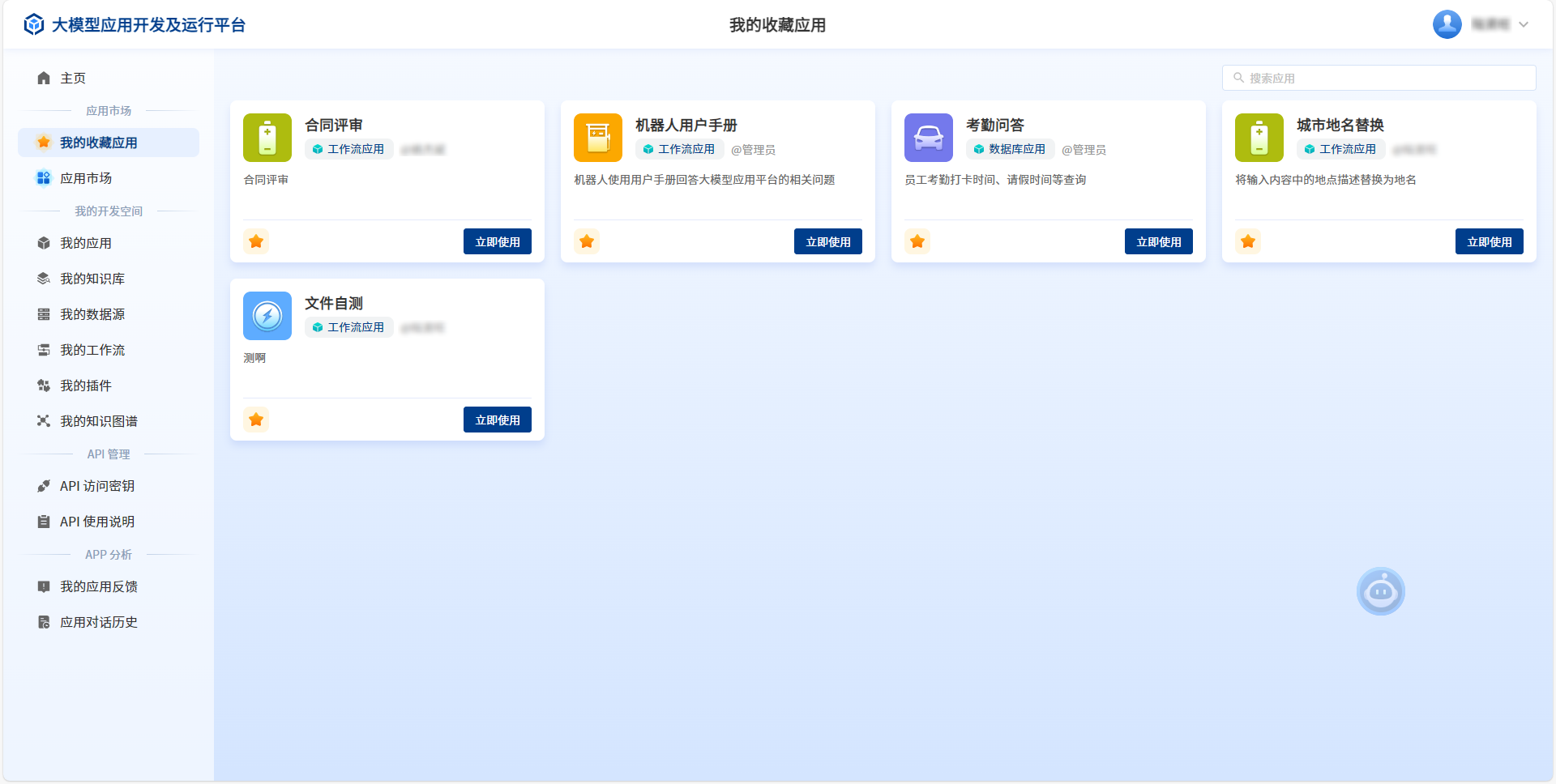Click the 机器人用户手册 orange app icon

point(598,138)
